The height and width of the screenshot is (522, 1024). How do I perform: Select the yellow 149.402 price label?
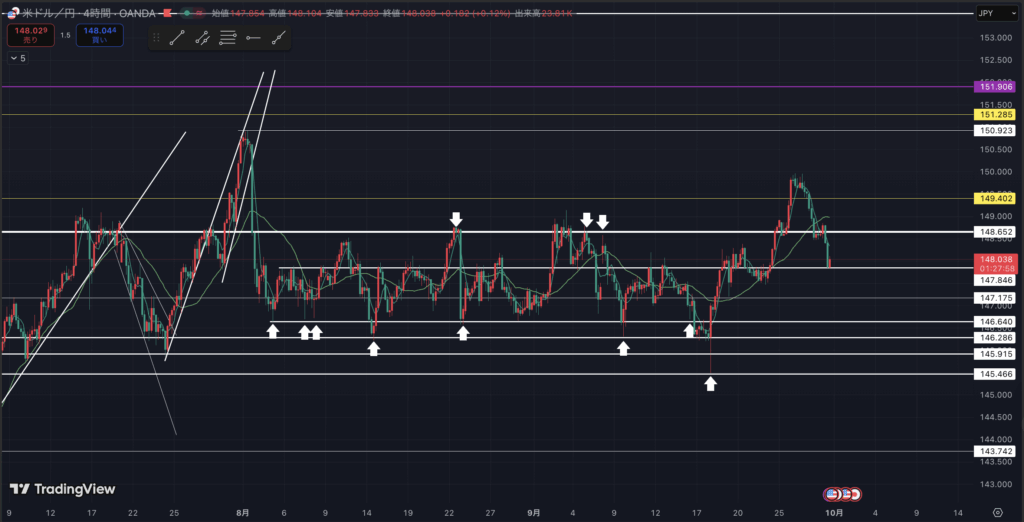tap(997, 199)
